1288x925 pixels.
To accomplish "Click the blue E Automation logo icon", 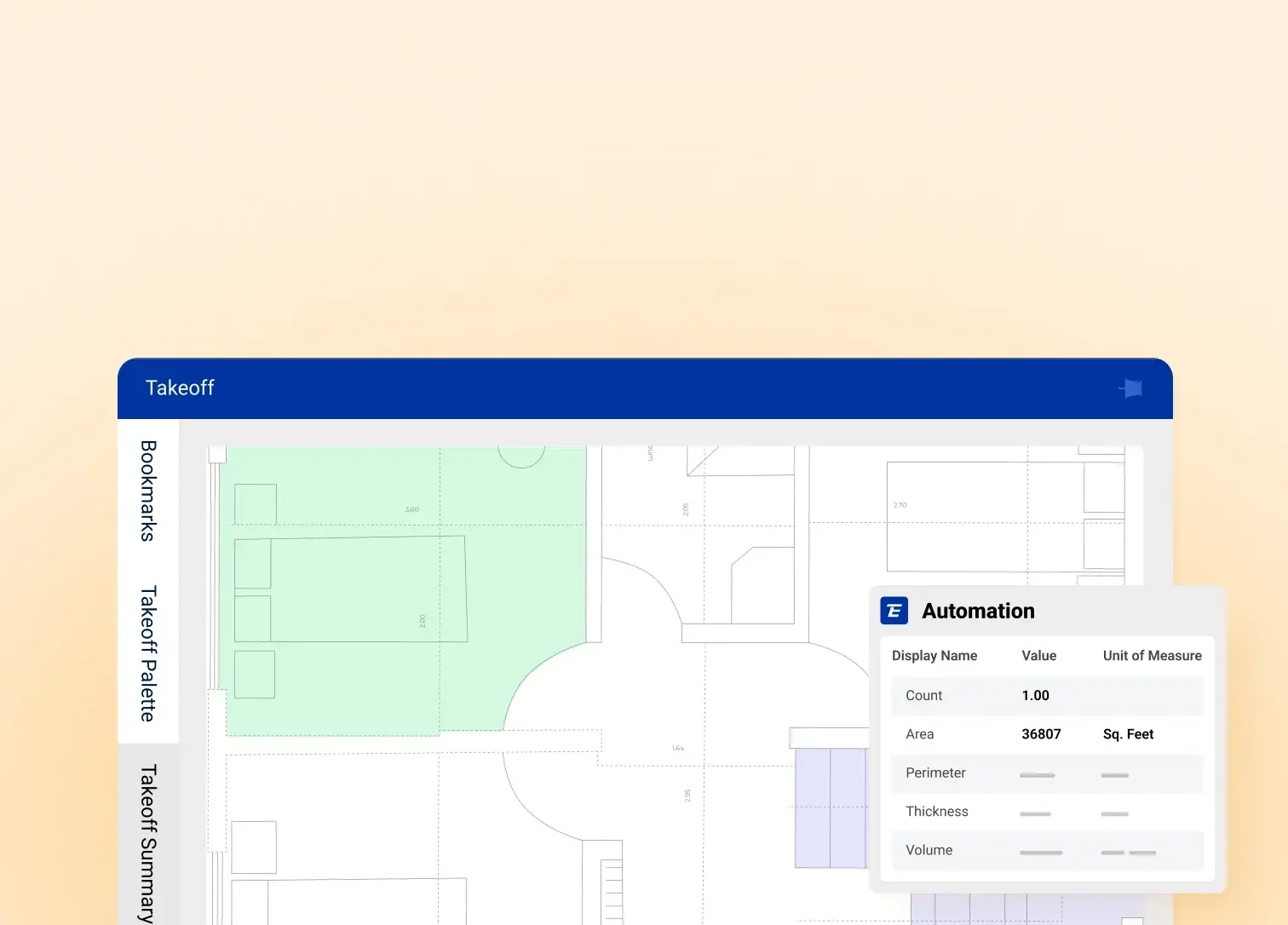I will pyautogui.click(x=894, y=611).
